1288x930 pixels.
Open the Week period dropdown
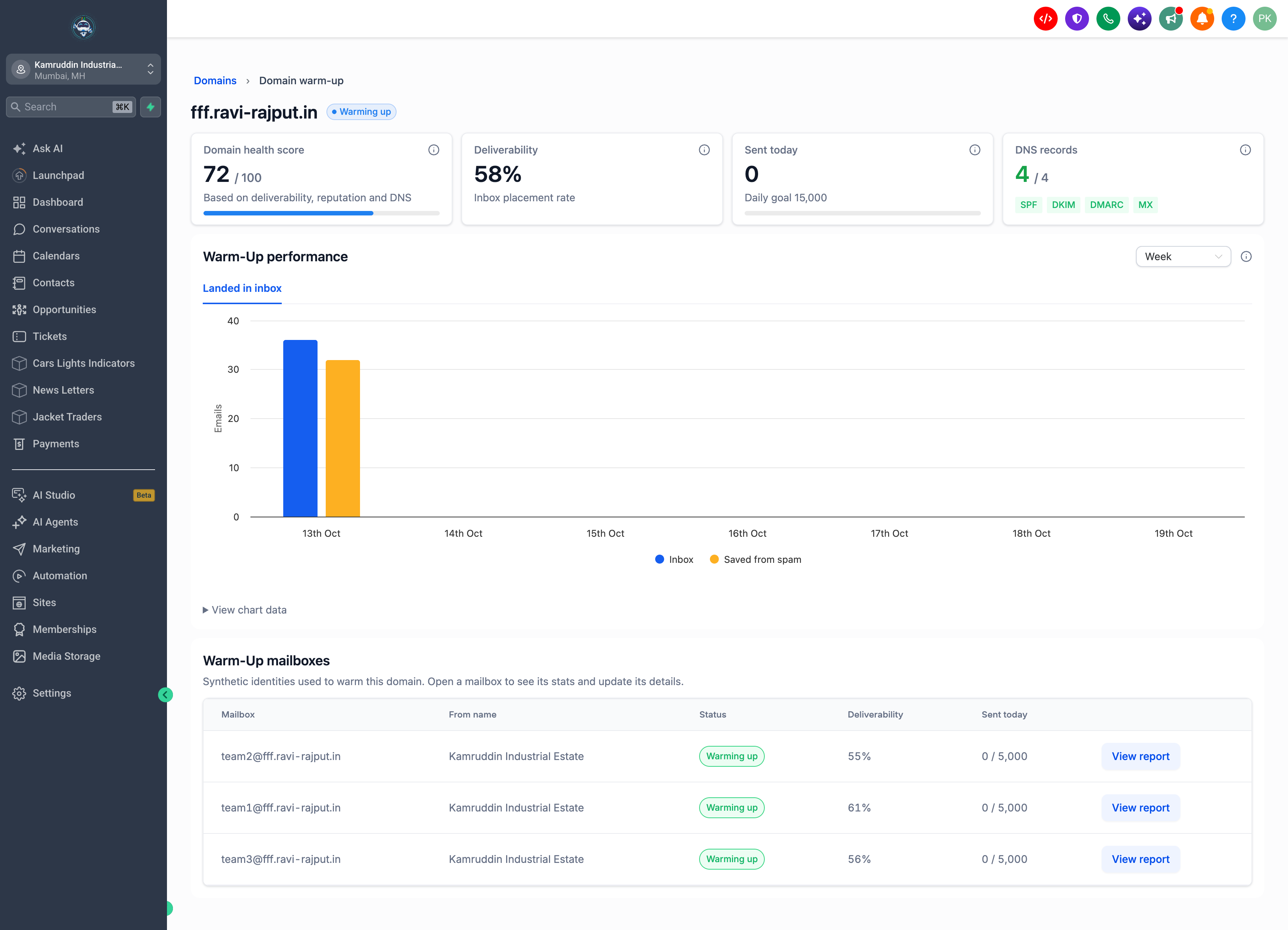pyautogui.click(x=1183, y=257)
